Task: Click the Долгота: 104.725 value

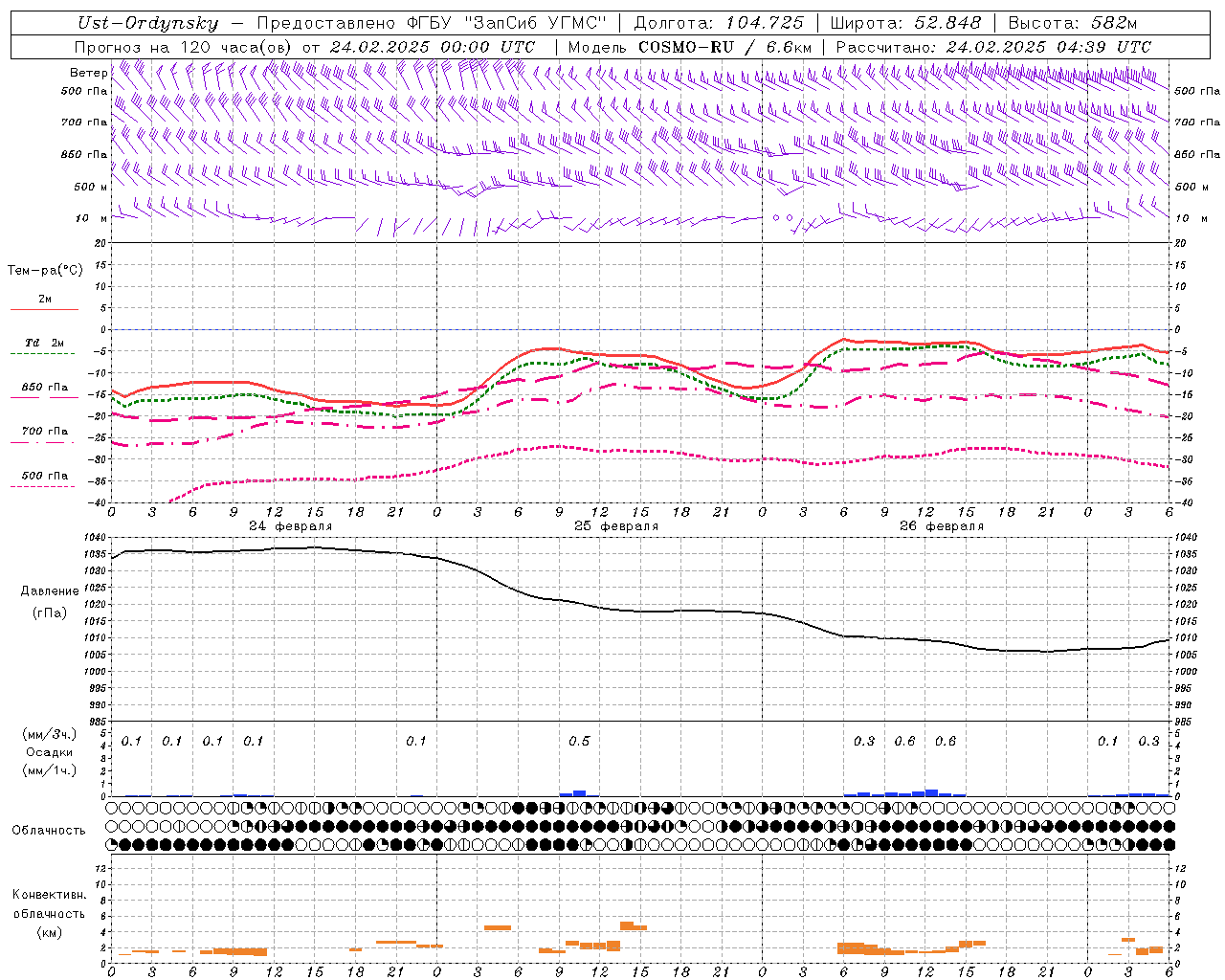Action: click(718, 23)
